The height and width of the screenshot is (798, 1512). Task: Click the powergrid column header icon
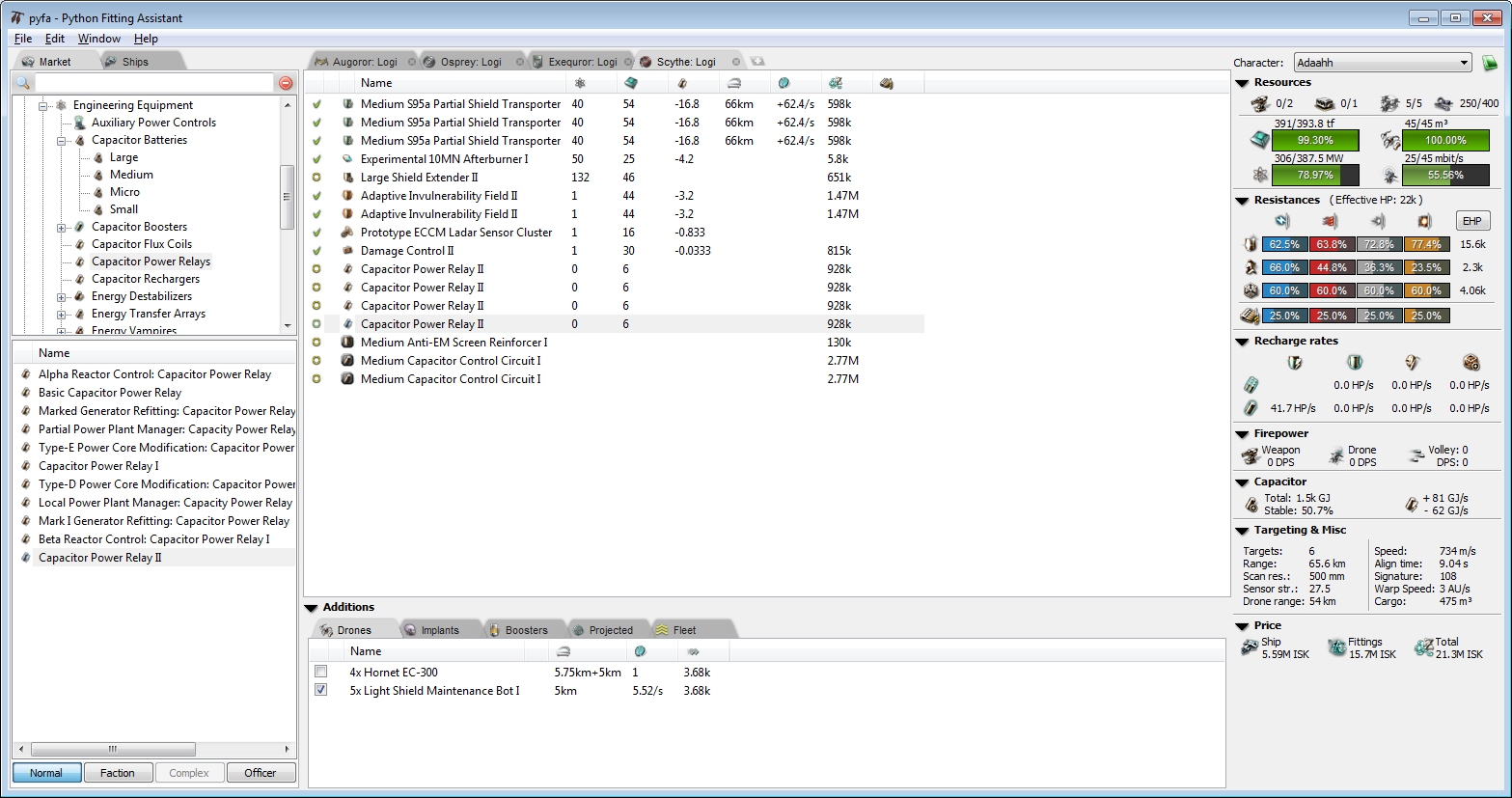[x=580, y=83]
